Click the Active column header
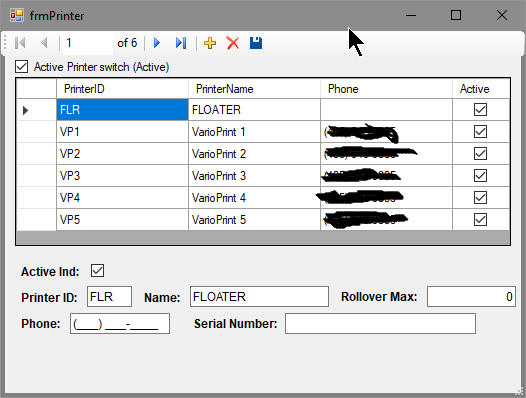Image resolution: width=526 pixels, height=398 pixels. 481,89
